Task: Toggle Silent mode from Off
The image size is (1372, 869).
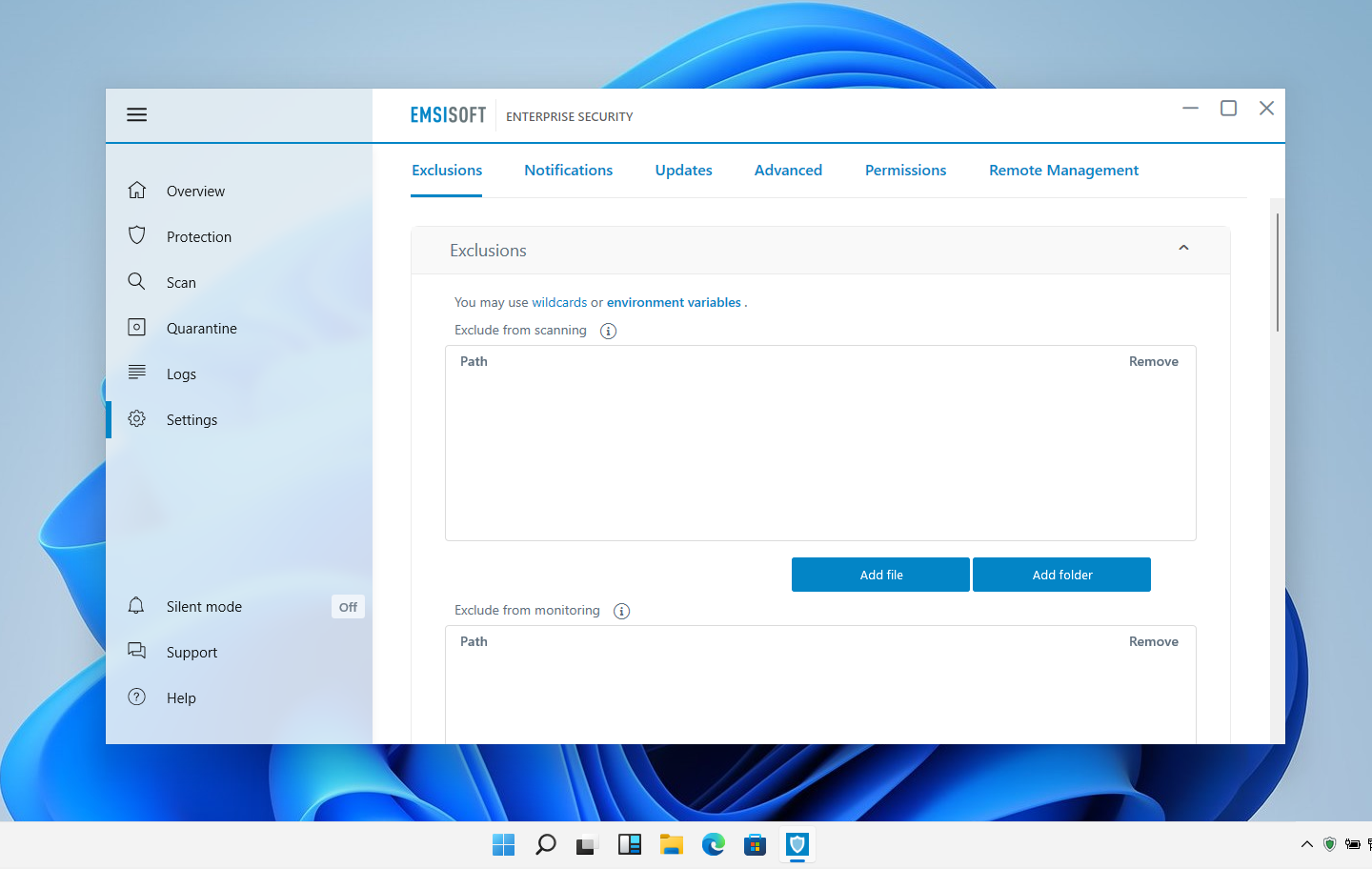Action: point(348,606)
